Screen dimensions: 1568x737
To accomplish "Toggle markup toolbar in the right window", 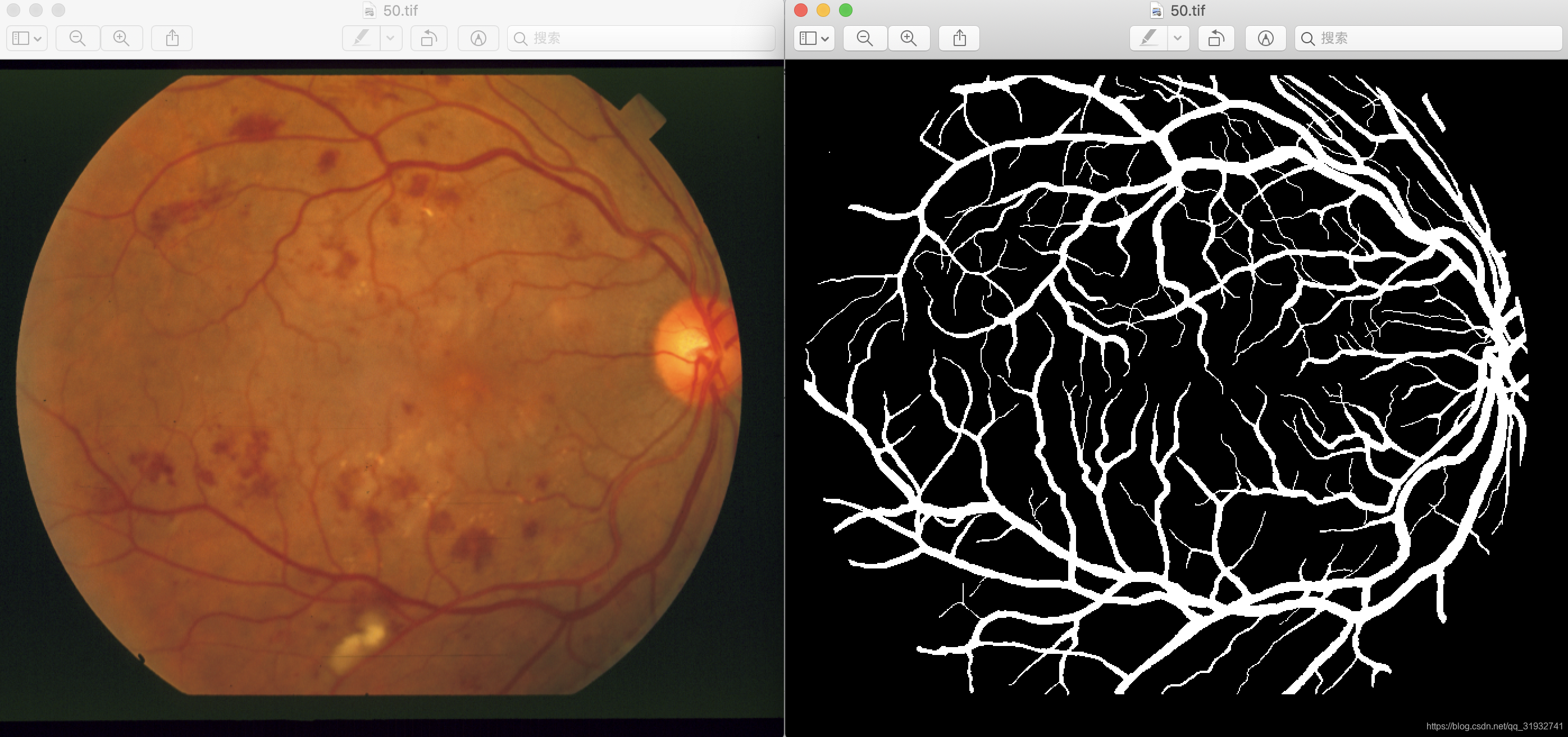I will [x=1265, y=38].
